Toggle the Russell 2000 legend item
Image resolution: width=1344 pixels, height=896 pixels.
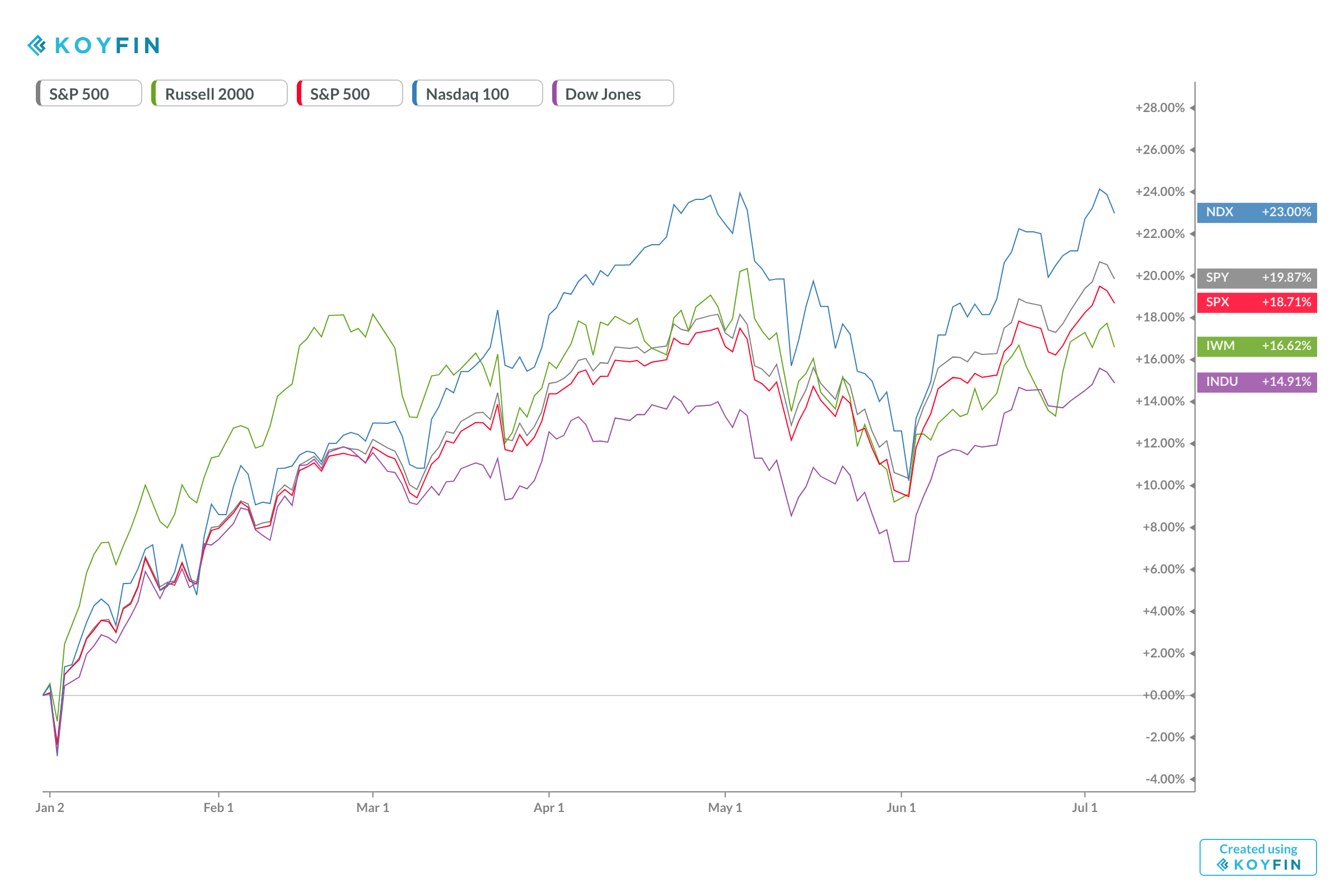(x=219, y=93)
